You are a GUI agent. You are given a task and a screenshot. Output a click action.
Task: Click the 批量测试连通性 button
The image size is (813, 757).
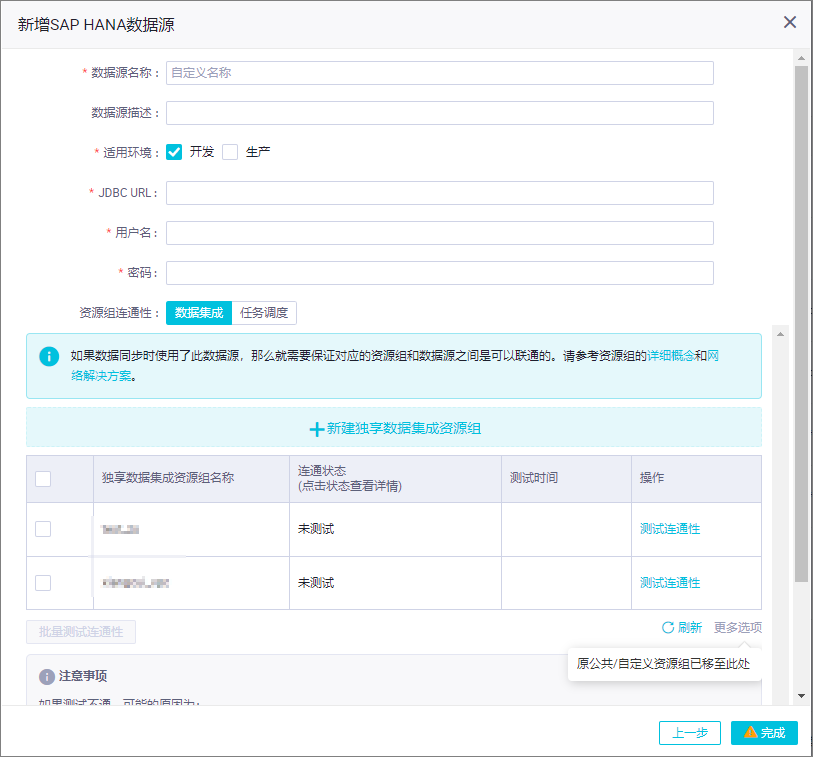pos(81,632)
